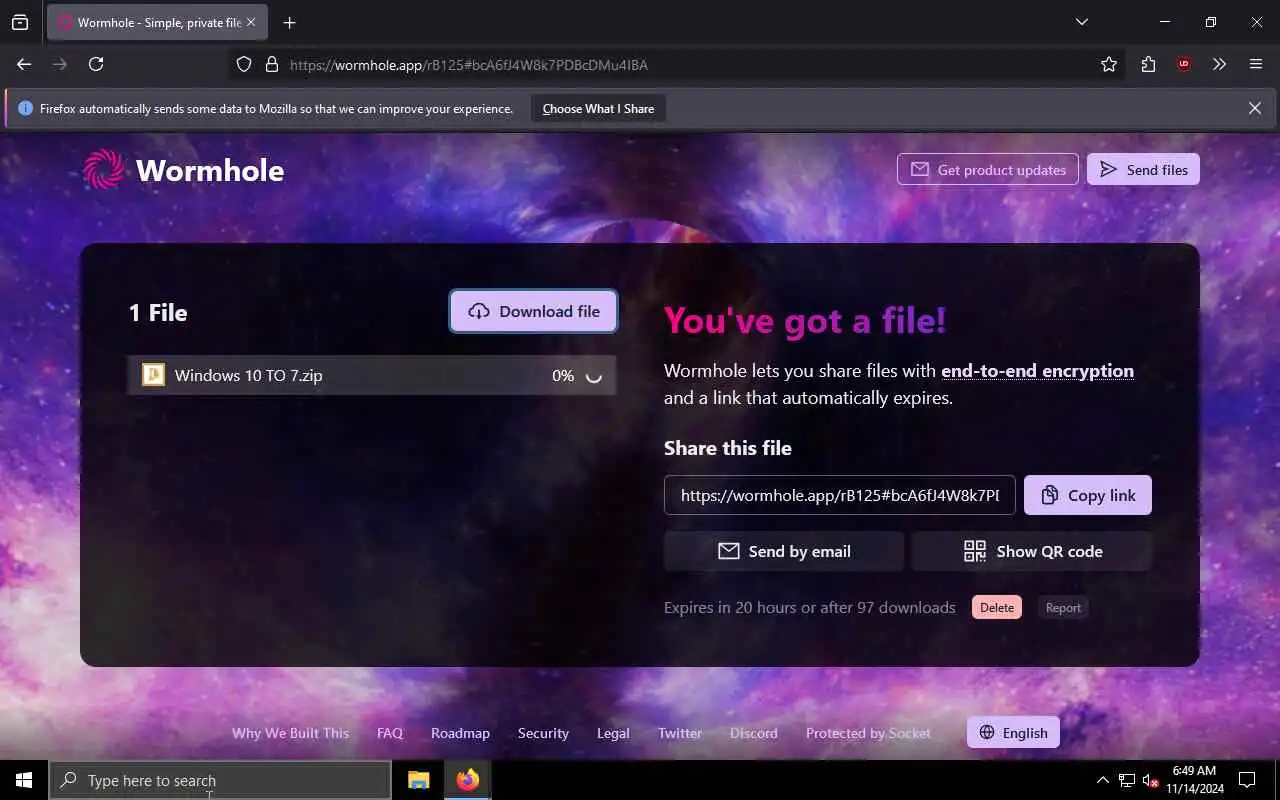Click the zip file type icon

click(x=153, y=375)
